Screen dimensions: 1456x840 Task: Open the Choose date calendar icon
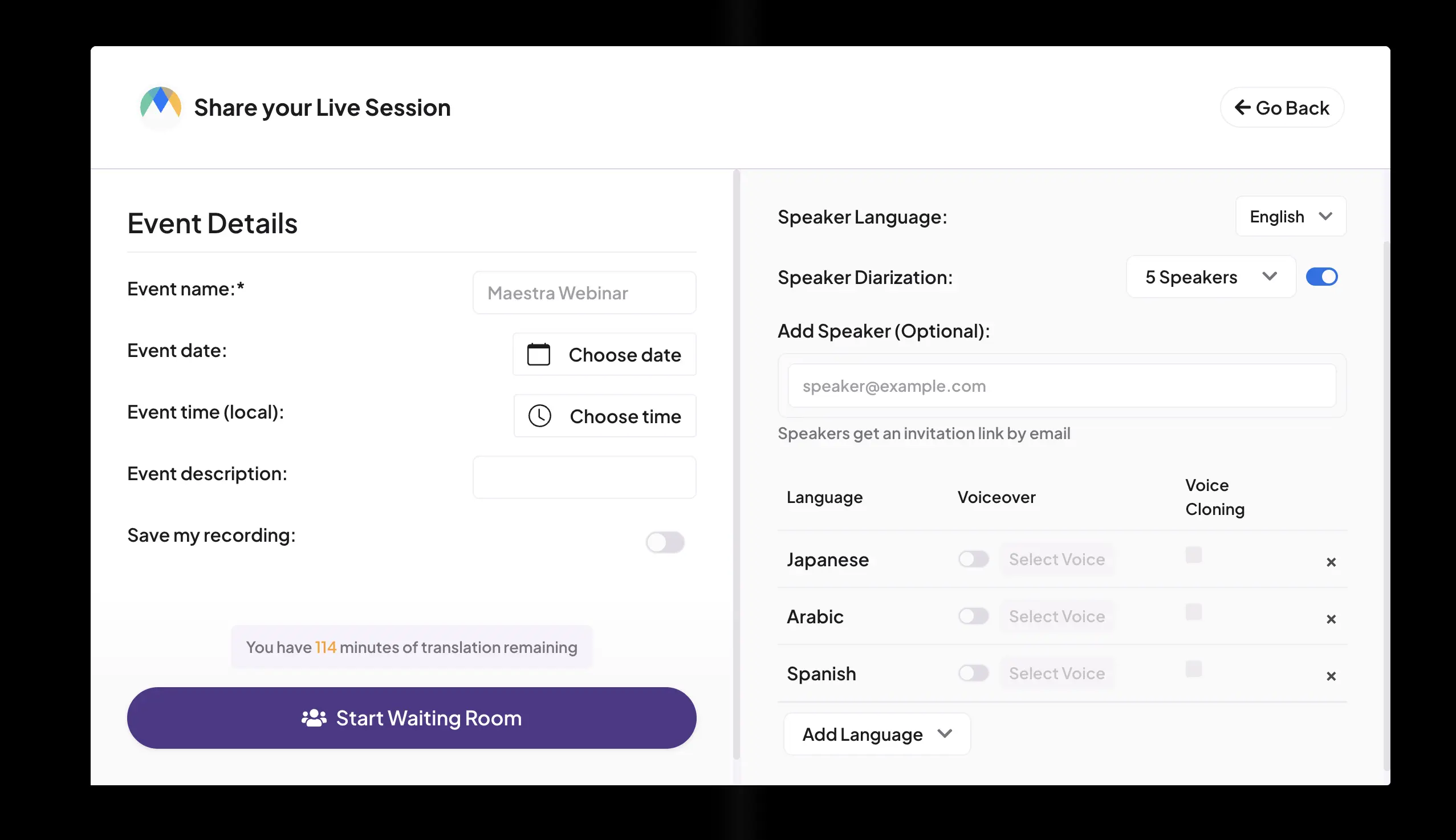tap(538, 354)
